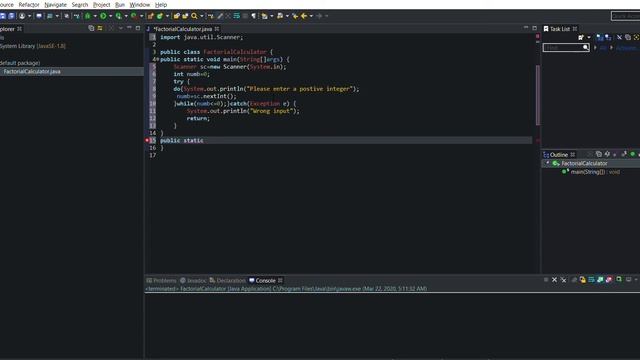Toggle Show Whitespace Characters pilcrow icon
The height and width of the screenshot is (360, 640).
tap(253, 16)
